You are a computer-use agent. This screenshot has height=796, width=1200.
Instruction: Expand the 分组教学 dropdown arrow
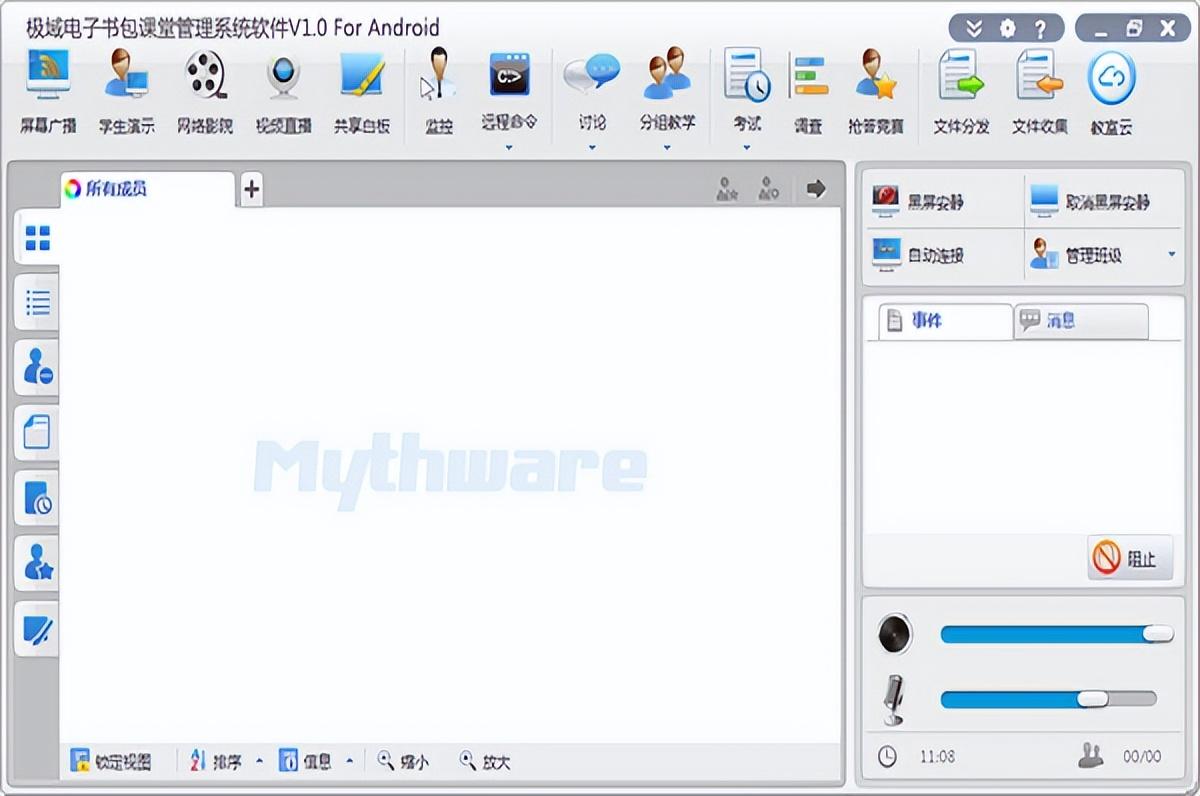[667, 148]
